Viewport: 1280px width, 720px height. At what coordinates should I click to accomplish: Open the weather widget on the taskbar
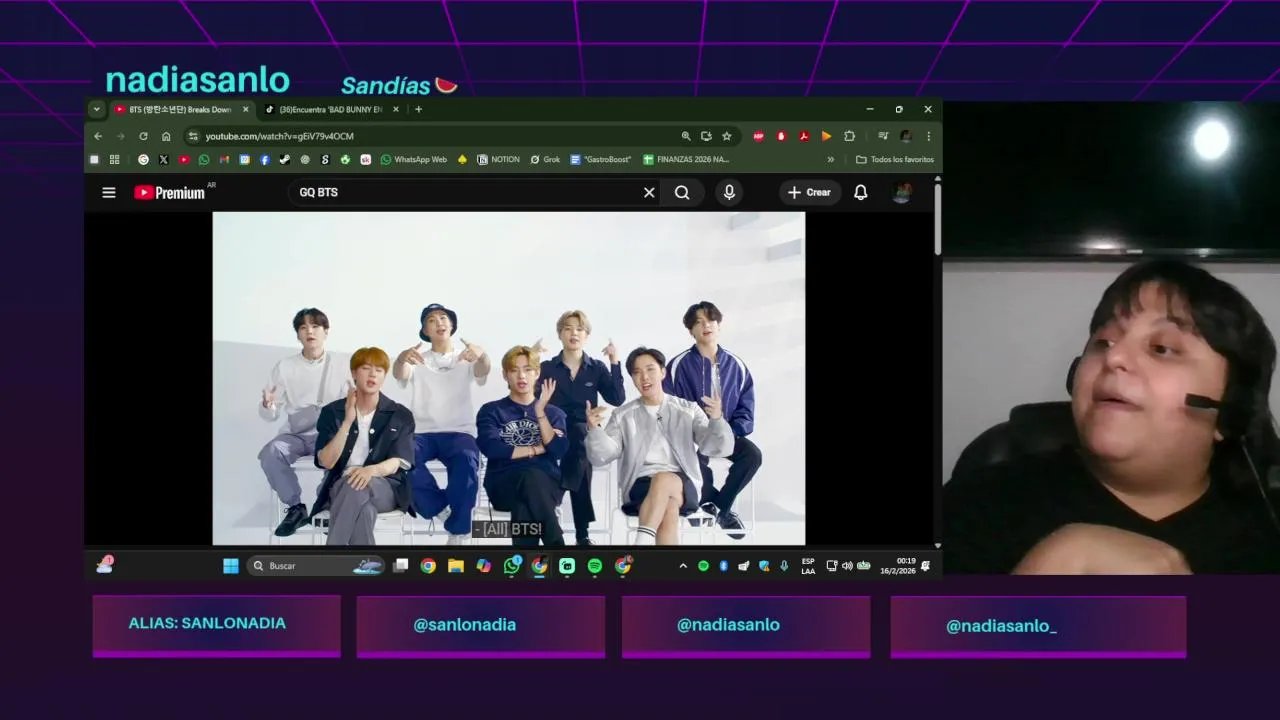pyautogui.click(x=105, y=565)
